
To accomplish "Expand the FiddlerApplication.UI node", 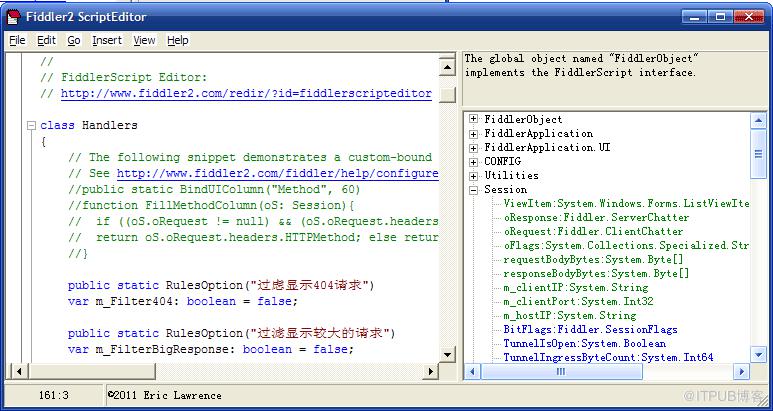I will click(473, 148).
